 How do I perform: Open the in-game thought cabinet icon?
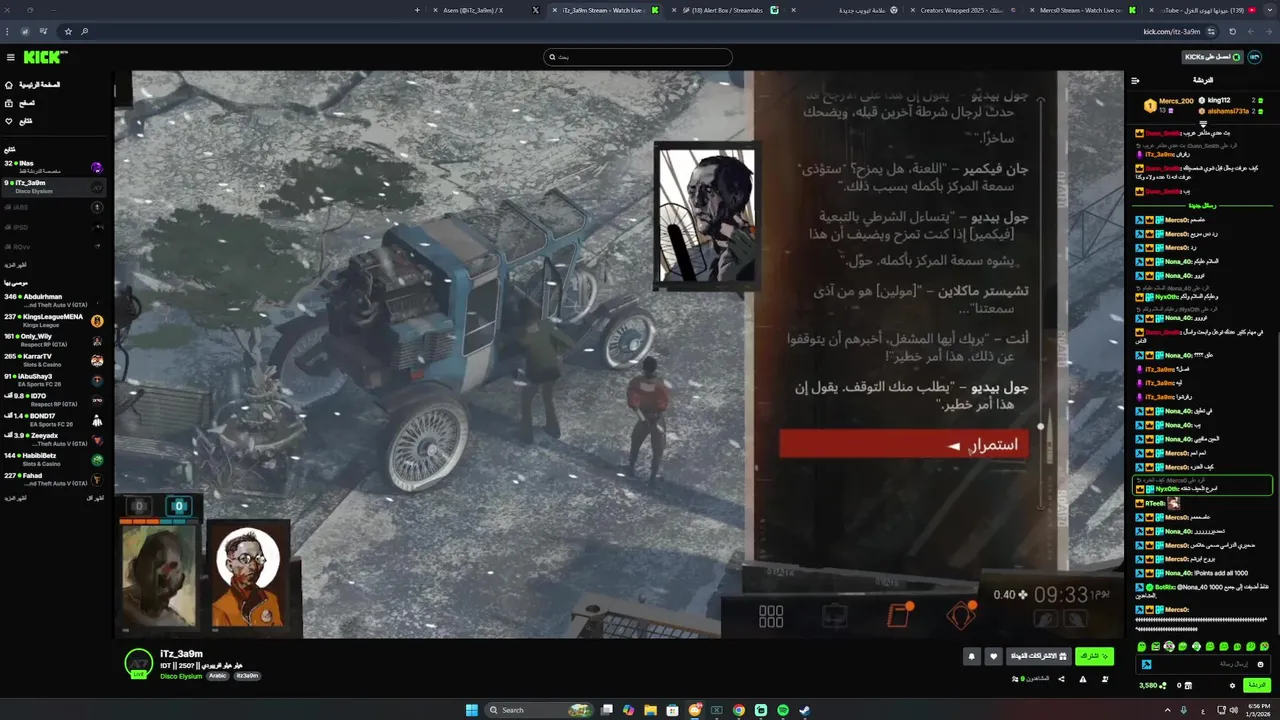961,615
